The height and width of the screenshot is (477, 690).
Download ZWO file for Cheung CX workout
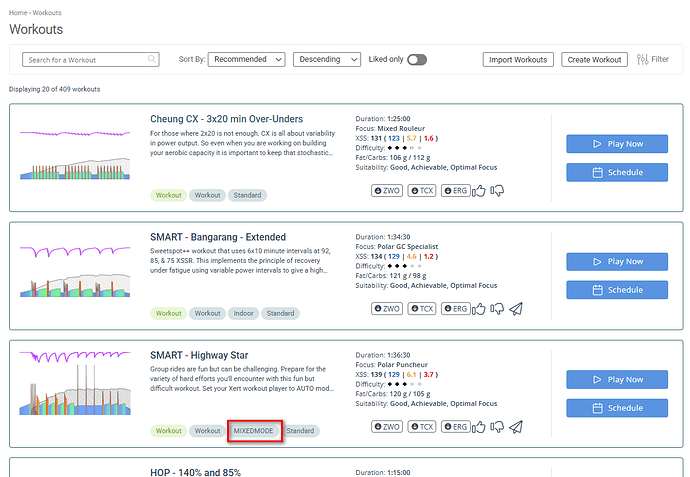(x=386, y=190)
